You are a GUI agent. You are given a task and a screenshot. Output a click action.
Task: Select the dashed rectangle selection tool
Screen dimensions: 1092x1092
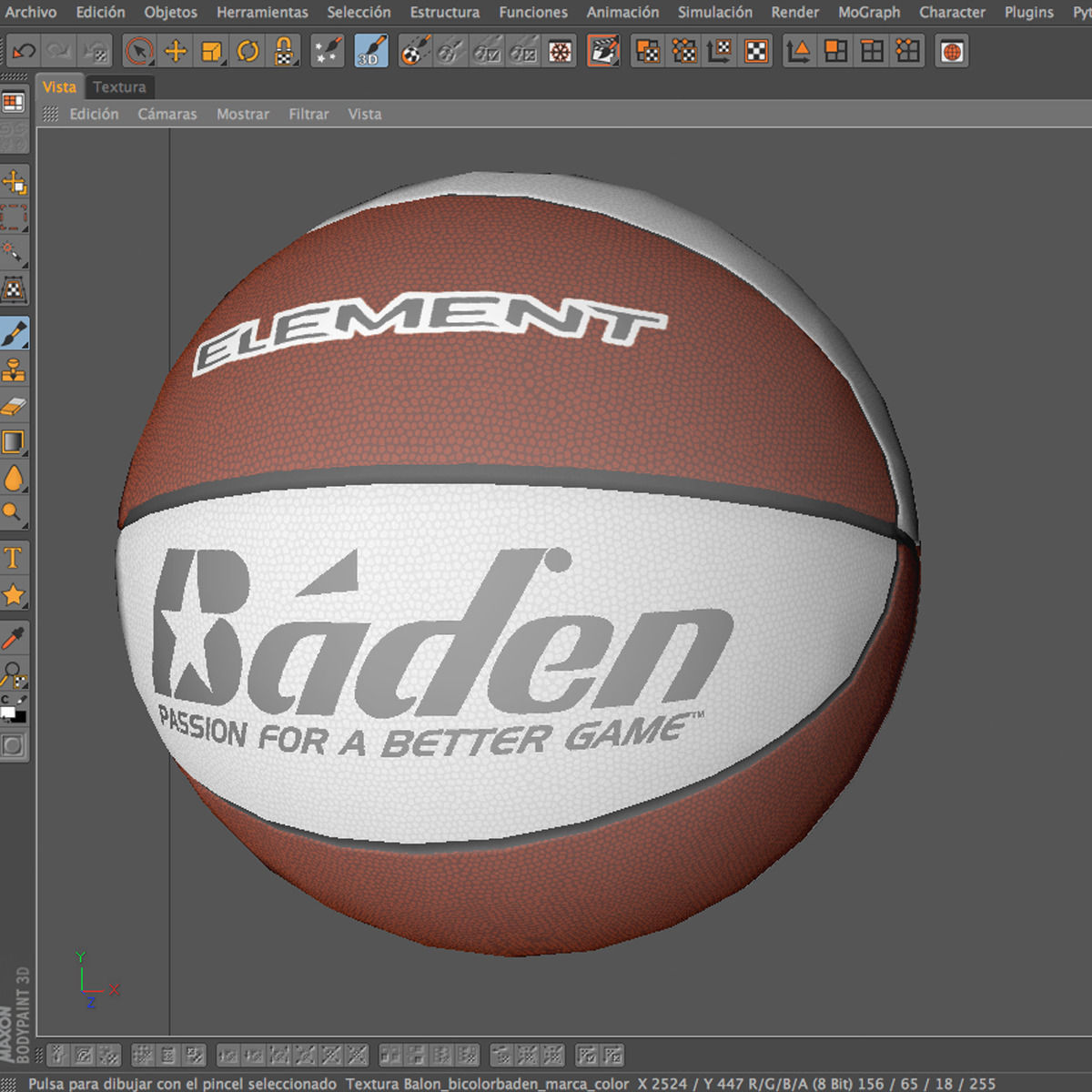click(15, 218)
